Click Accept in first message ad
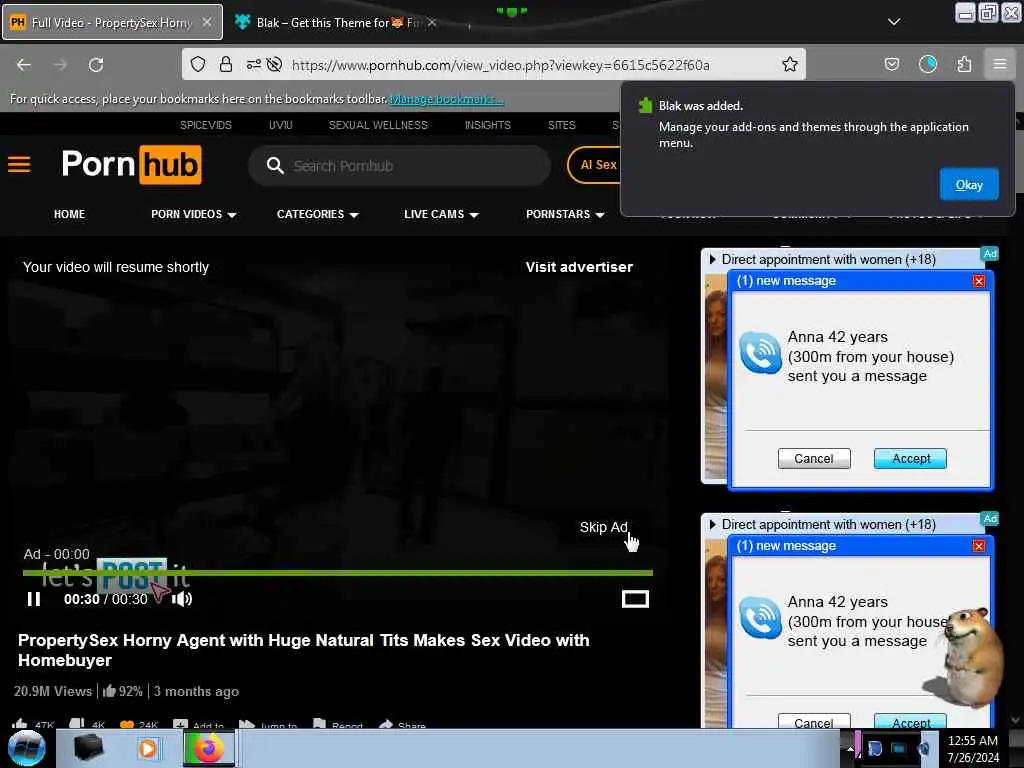Image resolution: width=1024 pixels, height=768 pixels. [x=910, y=458]
